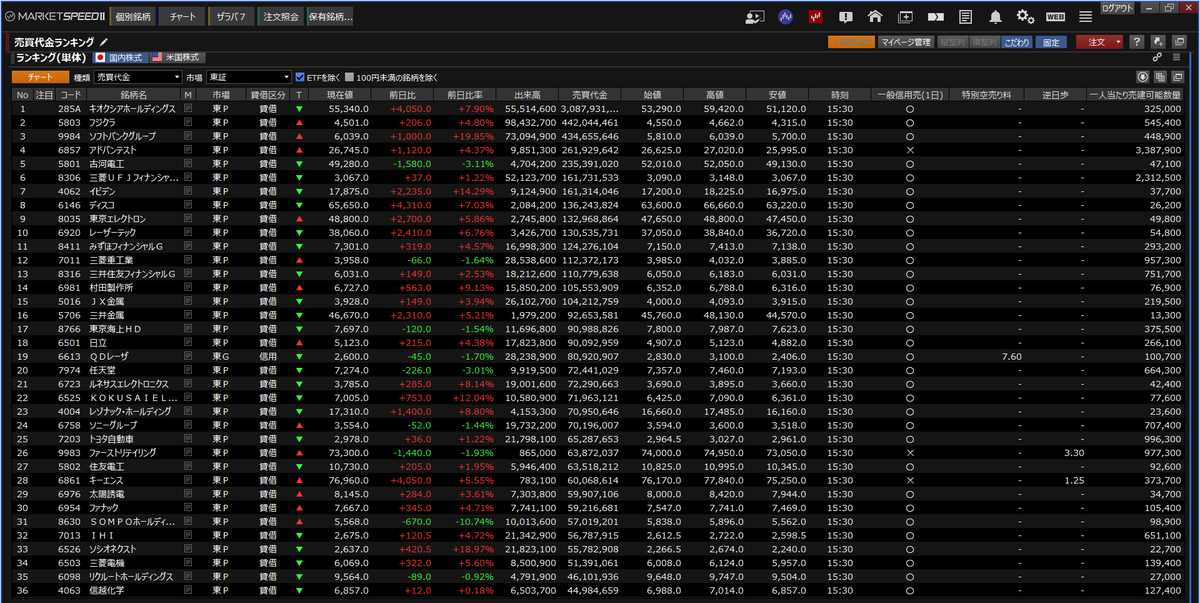This screenshot has width=1200, height=603.
Task: Check the 100円未満の銘柄を除く checkbox
Action: point(349,77)
